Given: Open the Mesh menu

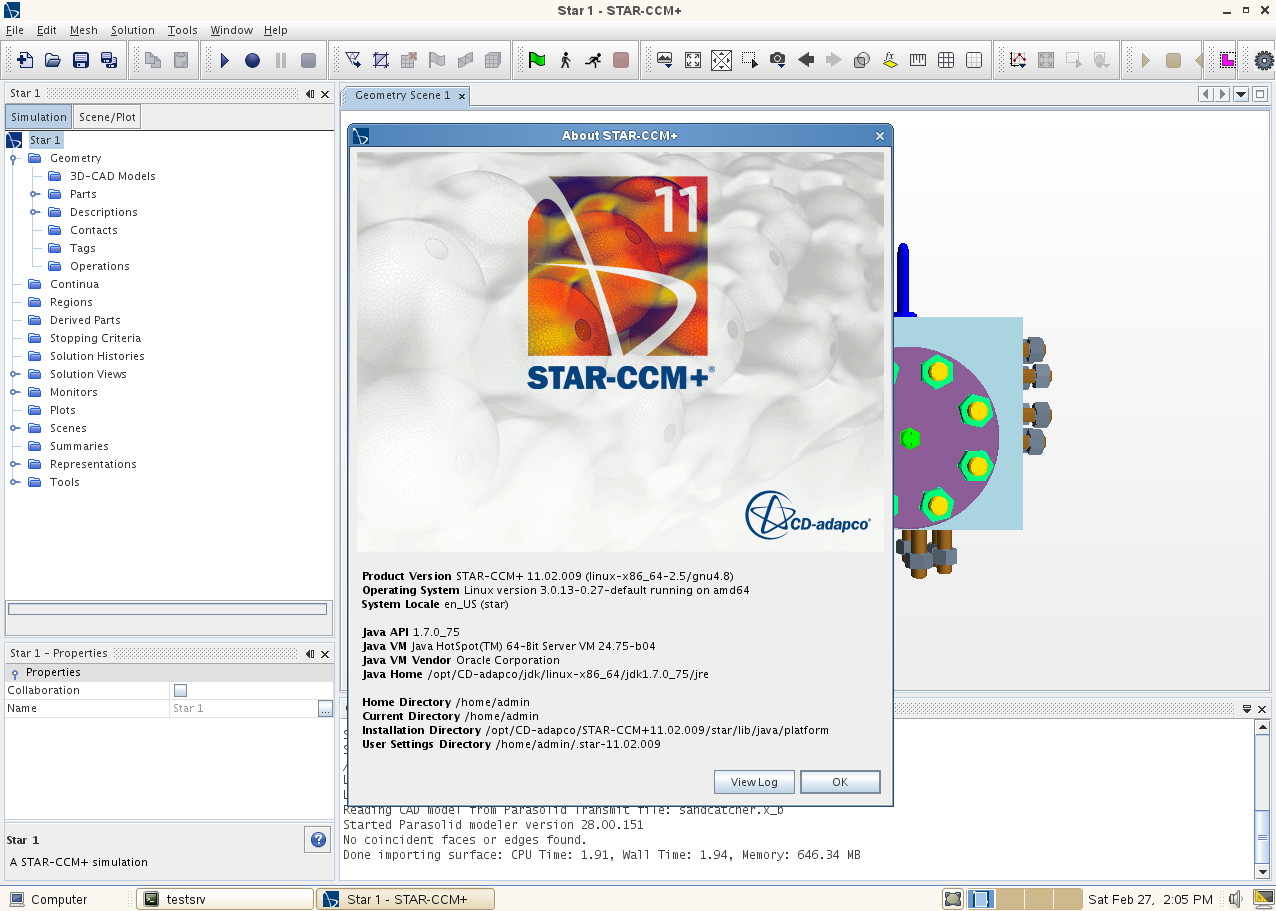Looking at the screenshot, I should (x=83, y=30).
